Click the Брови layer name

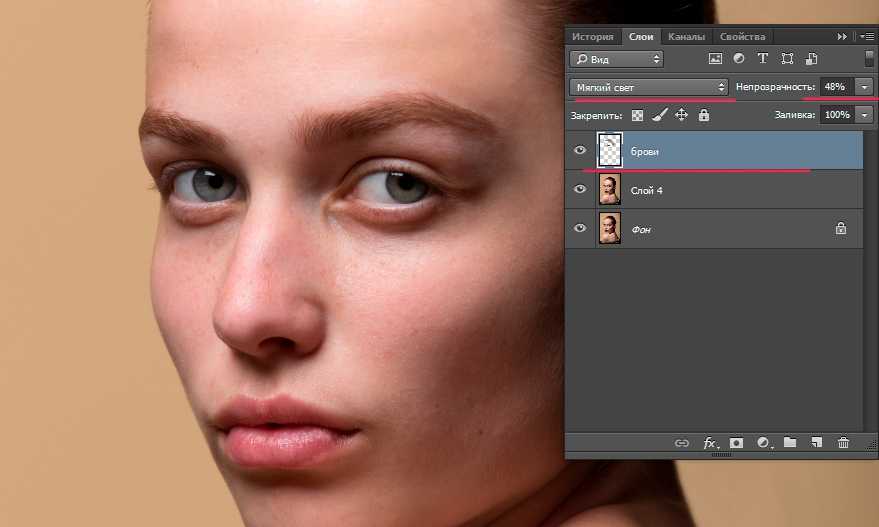click(645, 151)
